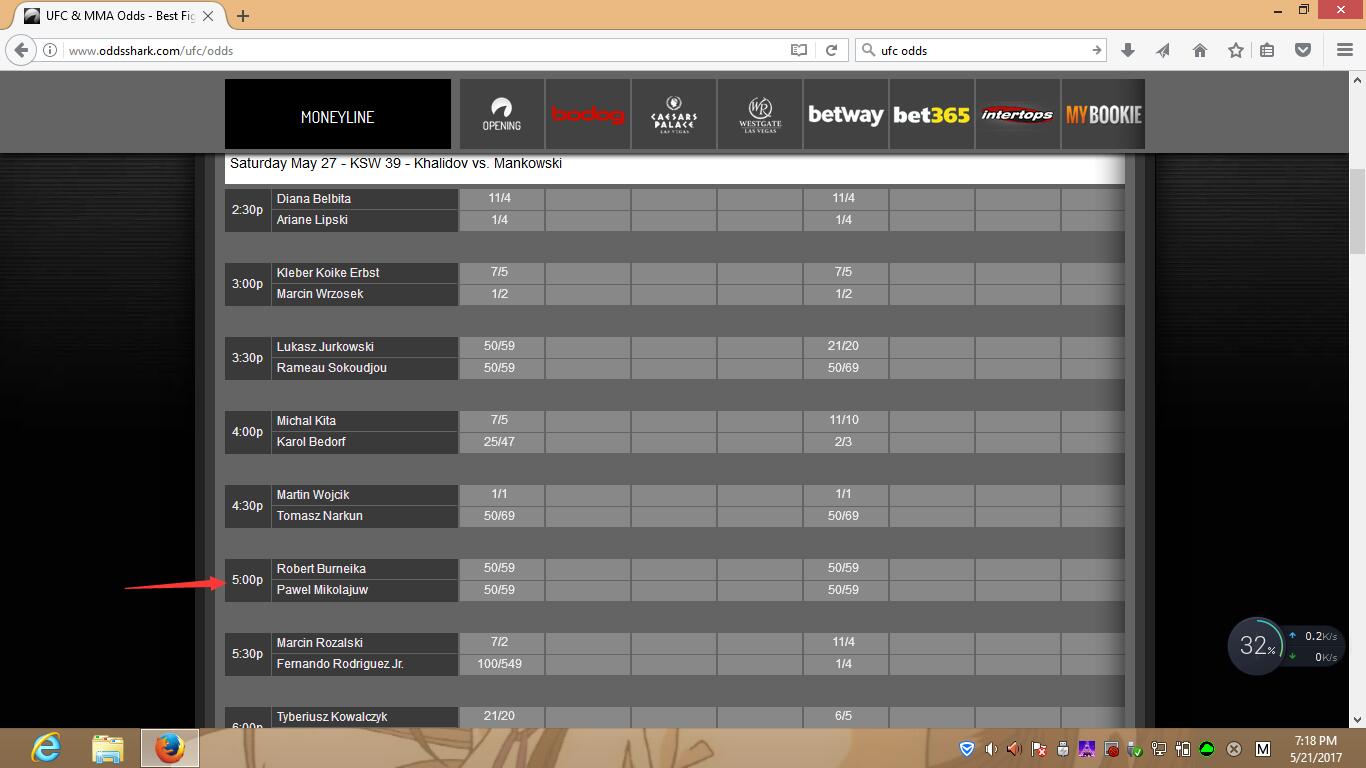
Task: Select the betway sportsbook column header
Action: (845, 115)
